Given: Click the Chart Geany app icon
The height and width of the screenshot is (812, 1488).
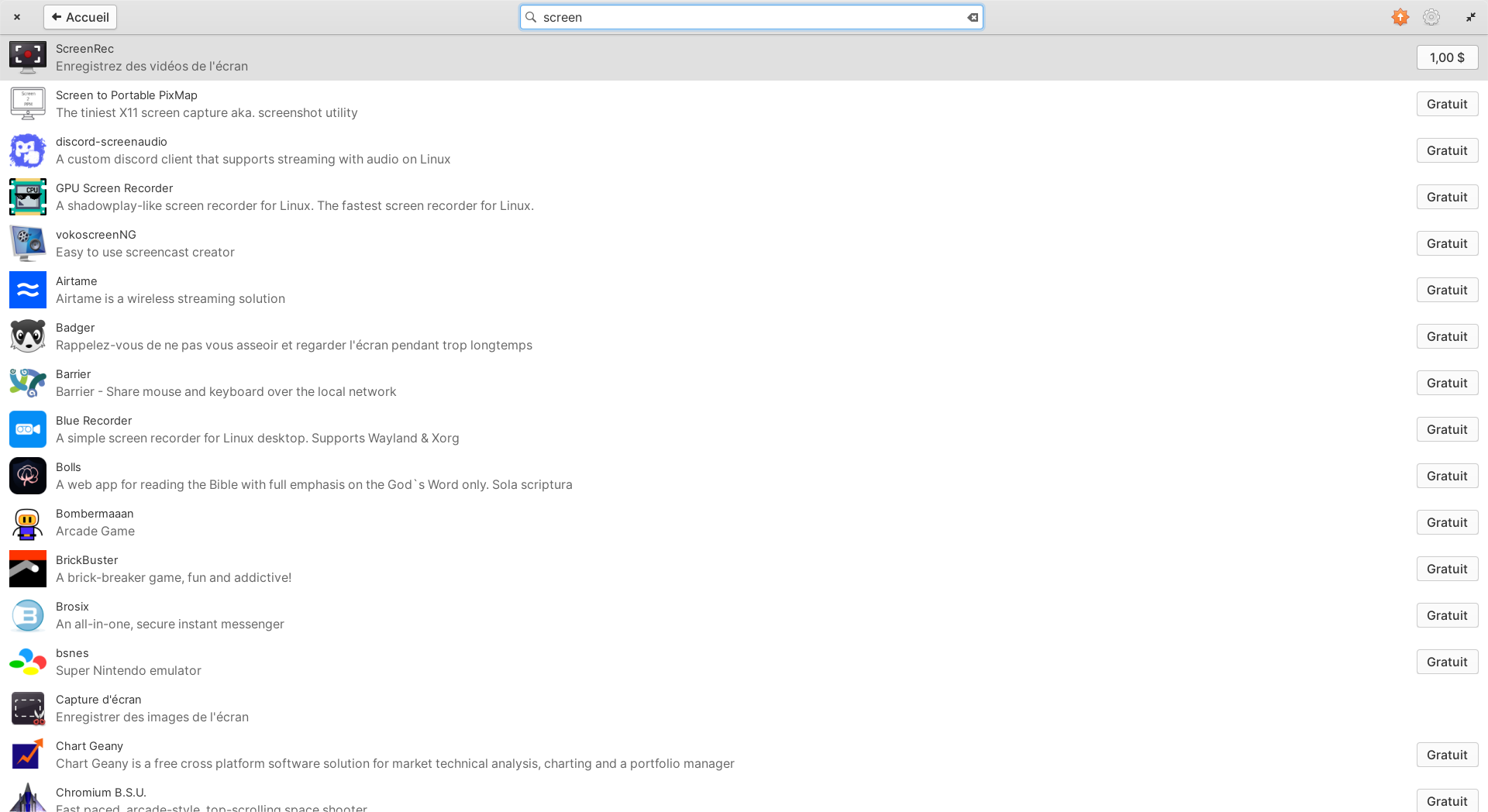Looking at the screenshot, I should coord(27,755).
